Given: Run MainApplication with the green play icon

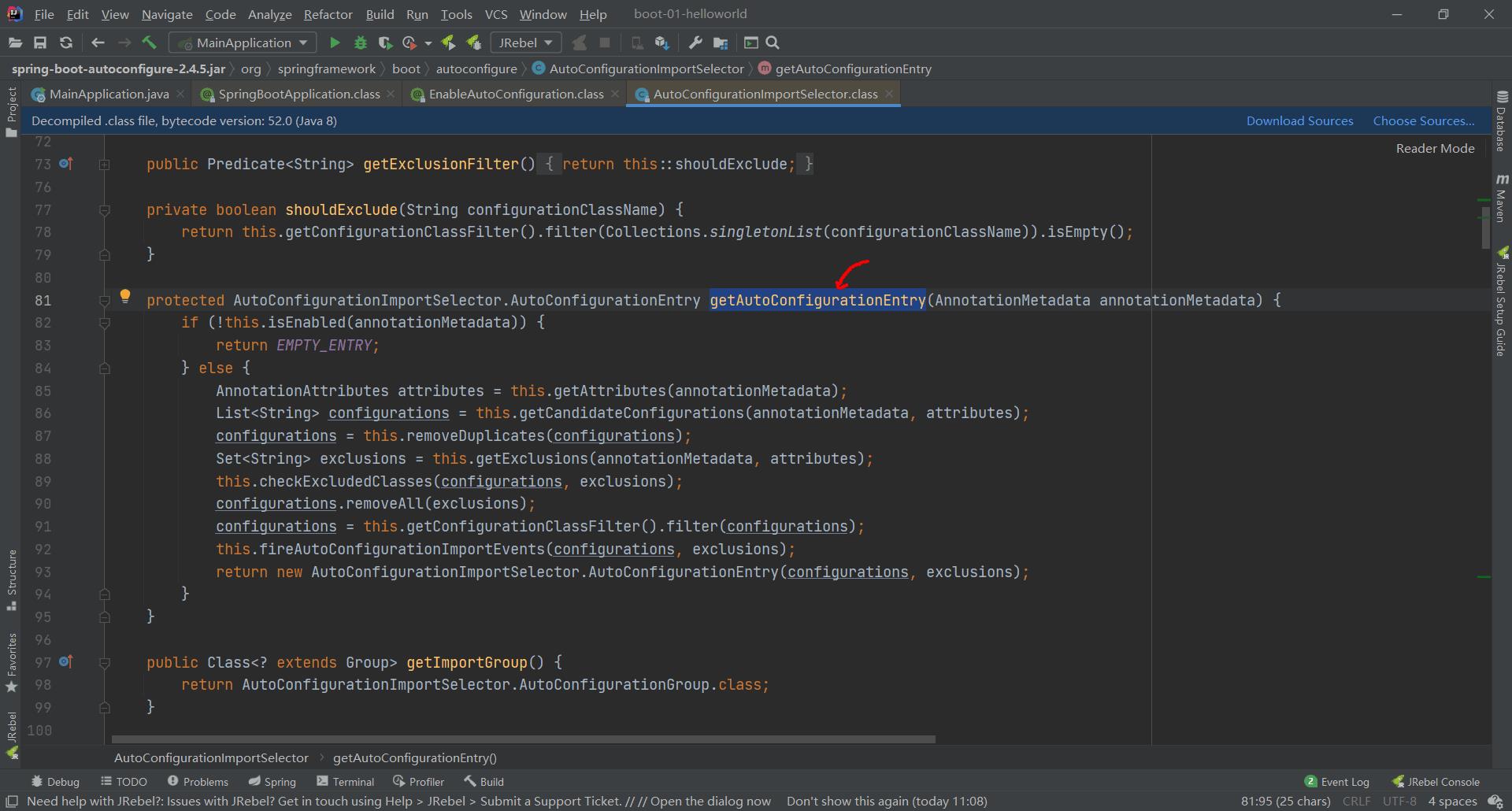Looking at the screenshot, I should pyautogui.click(x=335, y=43).
